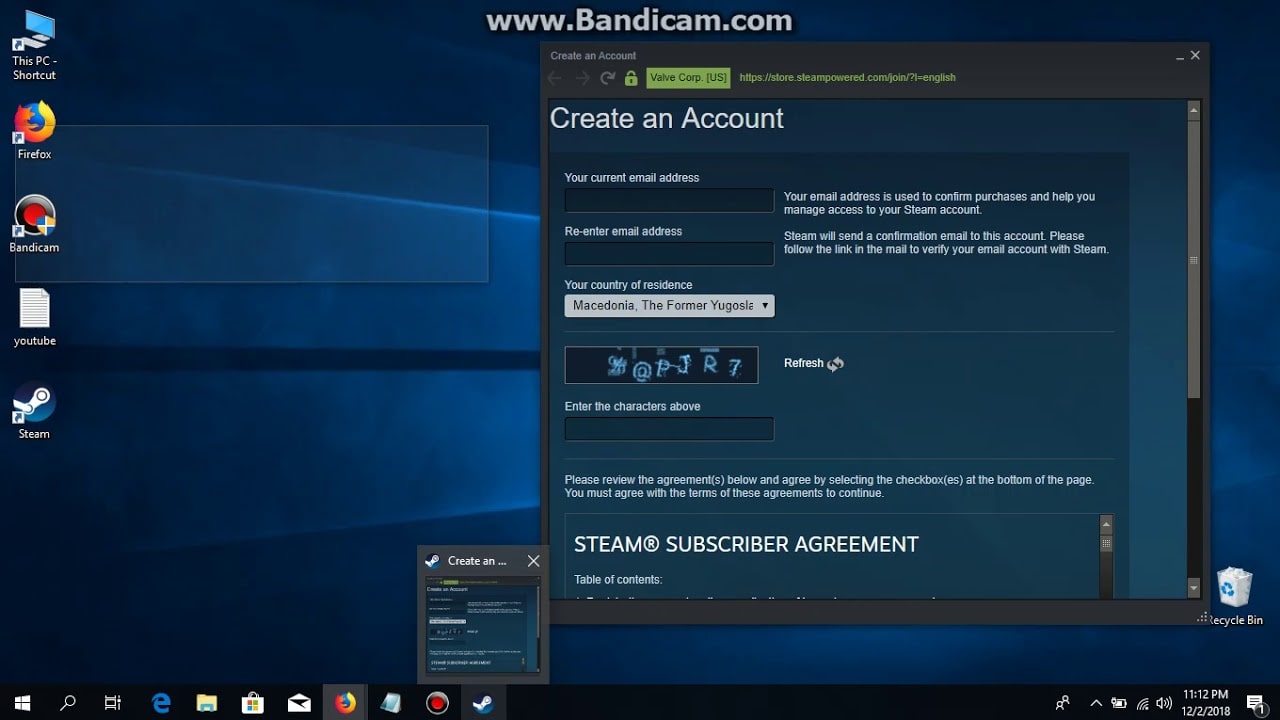Go forward in the Steam browser window
1280x720 pixels.
pyautogui.click(x=582, y=78)
